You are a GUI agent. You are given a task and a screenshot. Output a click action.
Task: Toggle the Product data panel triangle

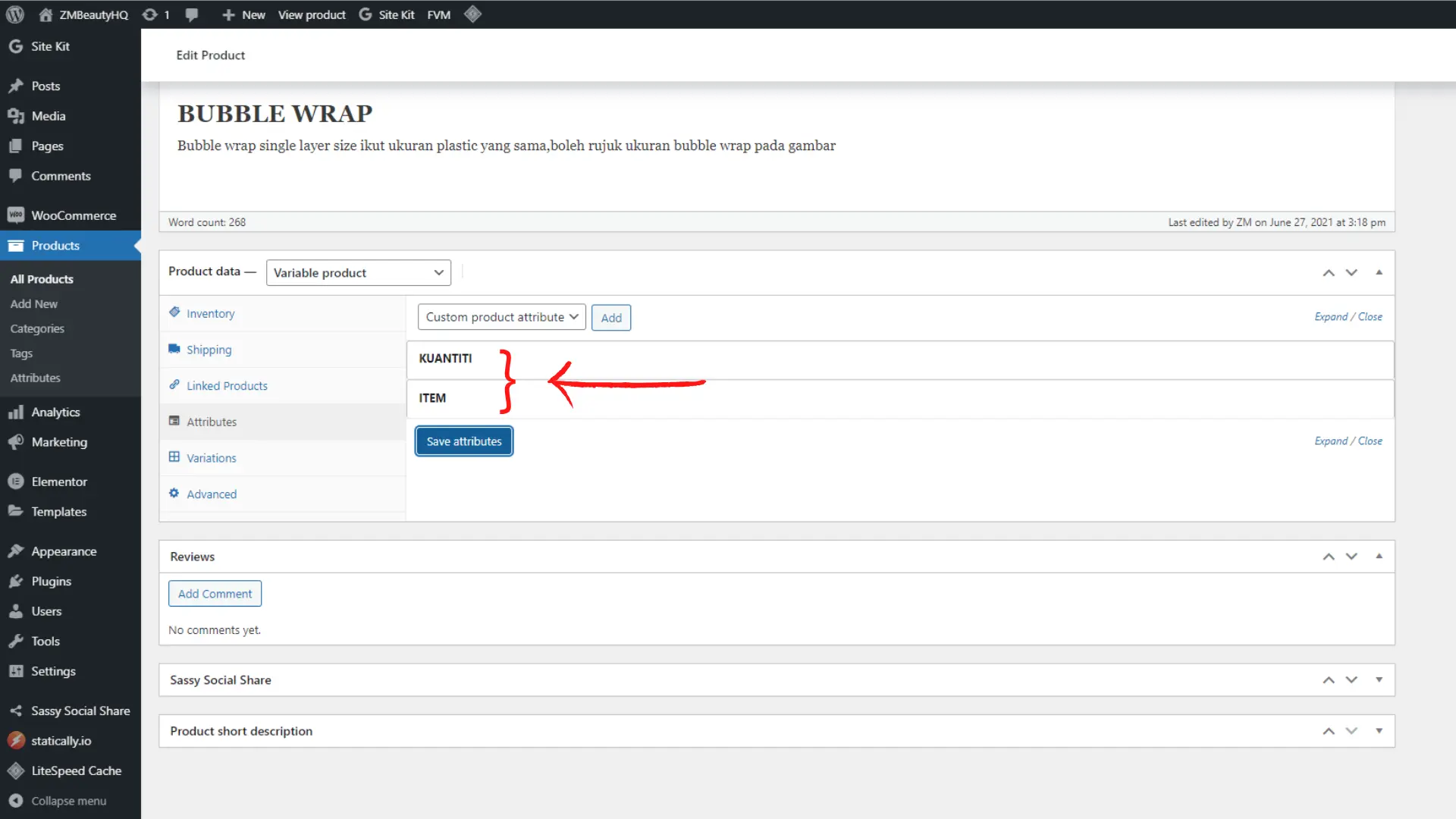[1379, 272]
